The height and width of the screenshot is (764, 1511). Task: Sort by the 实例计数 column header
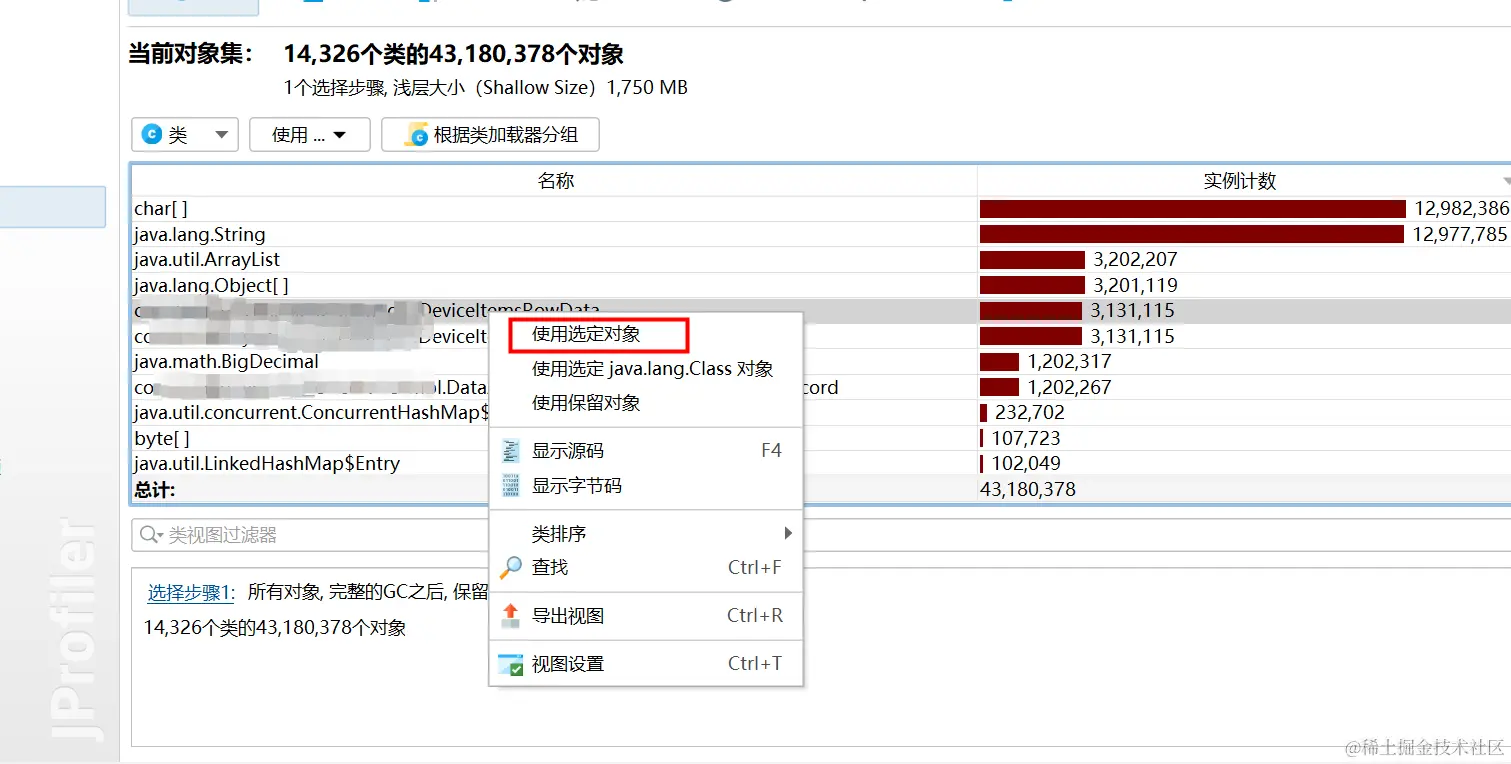(1244, 181)
